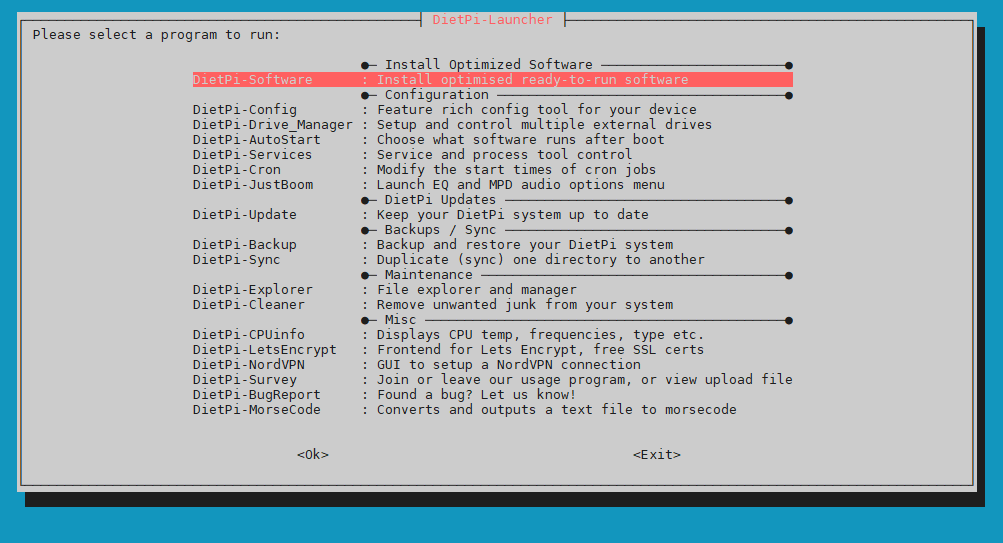Screen dimensions: 1003x543
Task: Open DietPi-Survey usage program entry
Action: [493, 380]
